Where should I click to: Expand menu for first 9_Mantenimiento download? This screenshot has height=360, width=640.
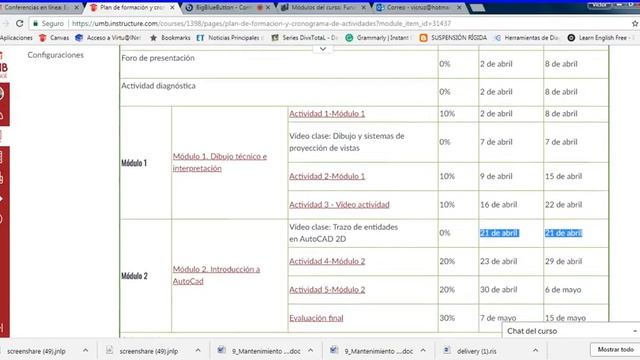click(311, 351)
